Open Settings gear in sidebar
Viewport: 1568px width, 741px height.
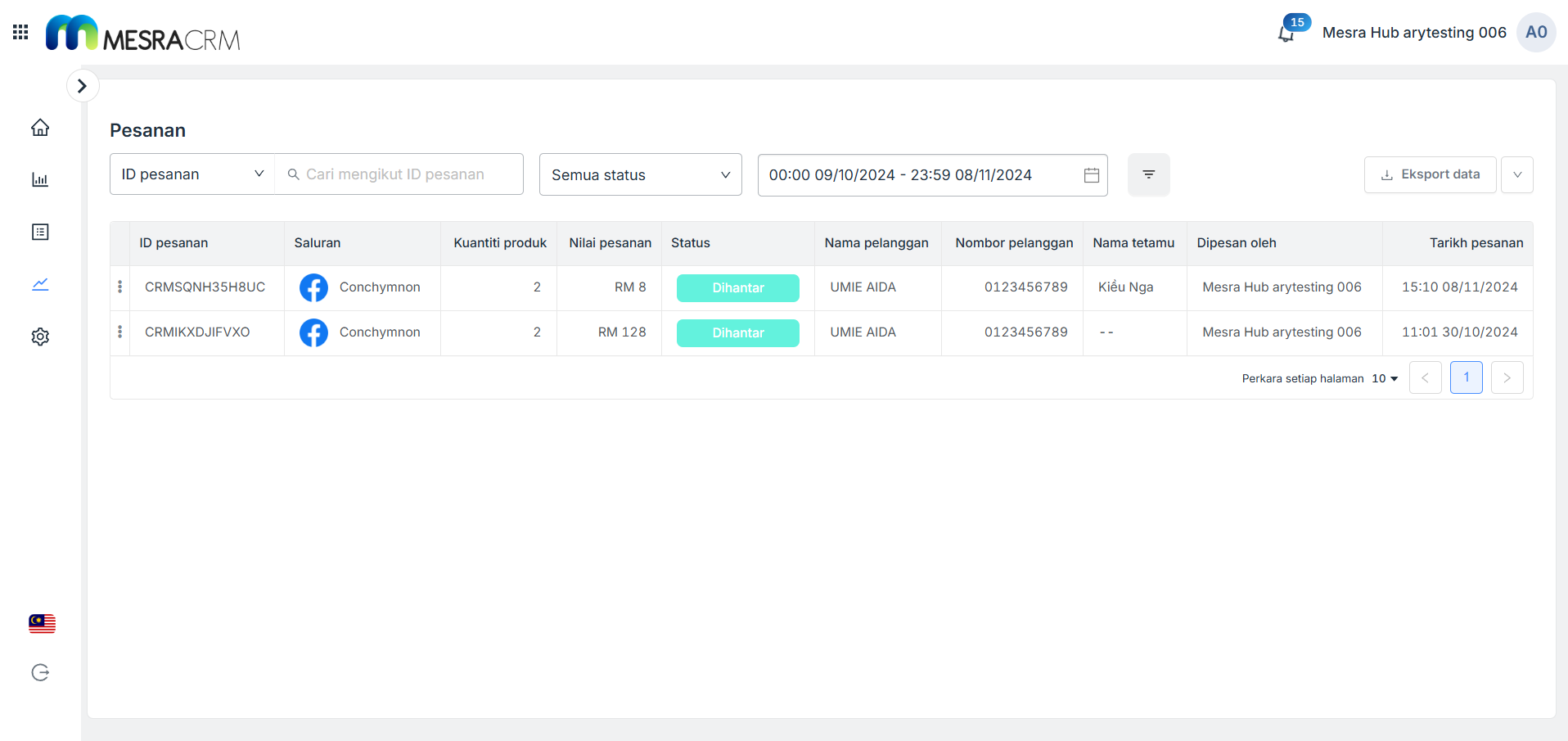pos(40,337)
